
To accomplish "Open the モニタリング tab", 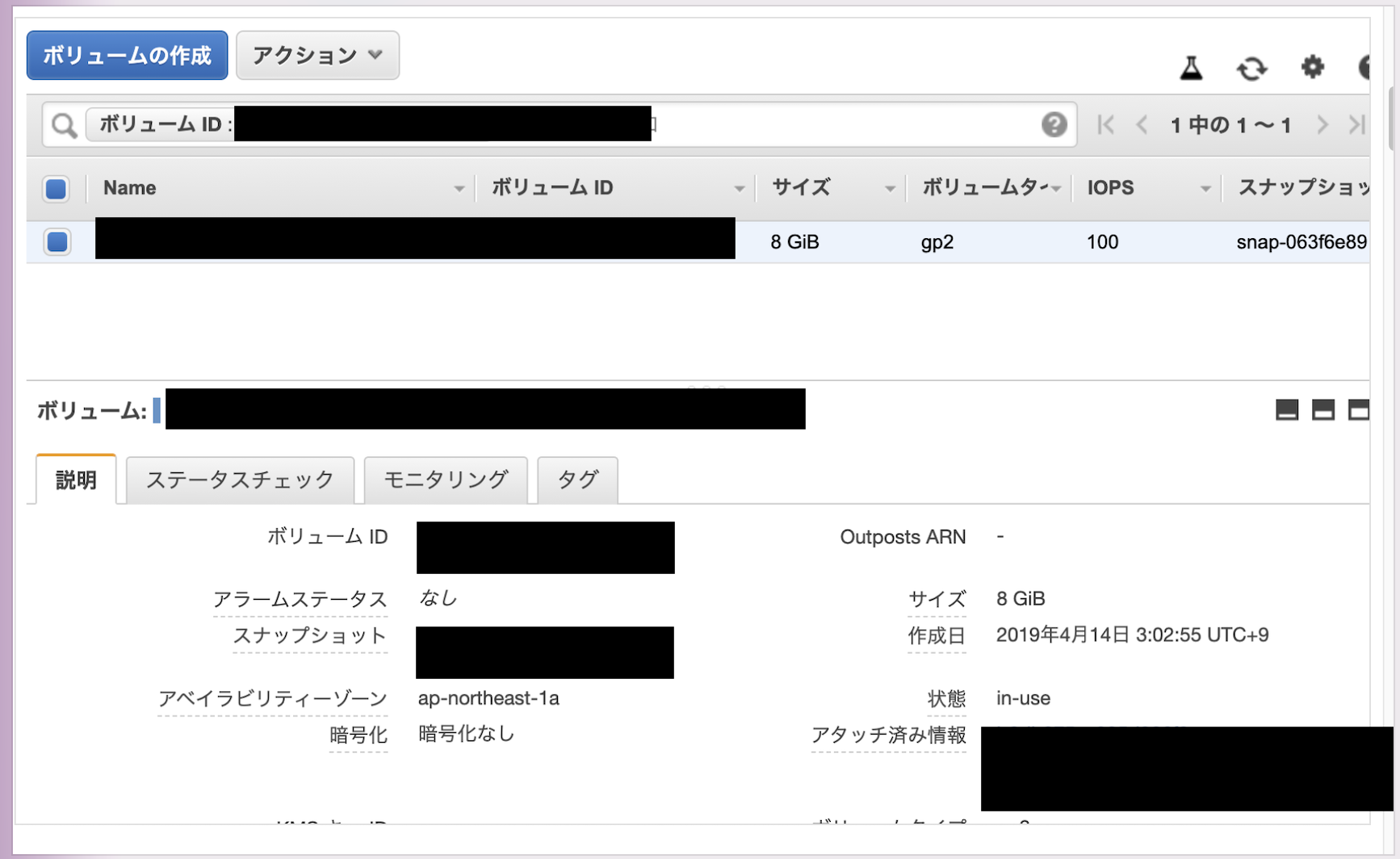I will tap(446, 480).
